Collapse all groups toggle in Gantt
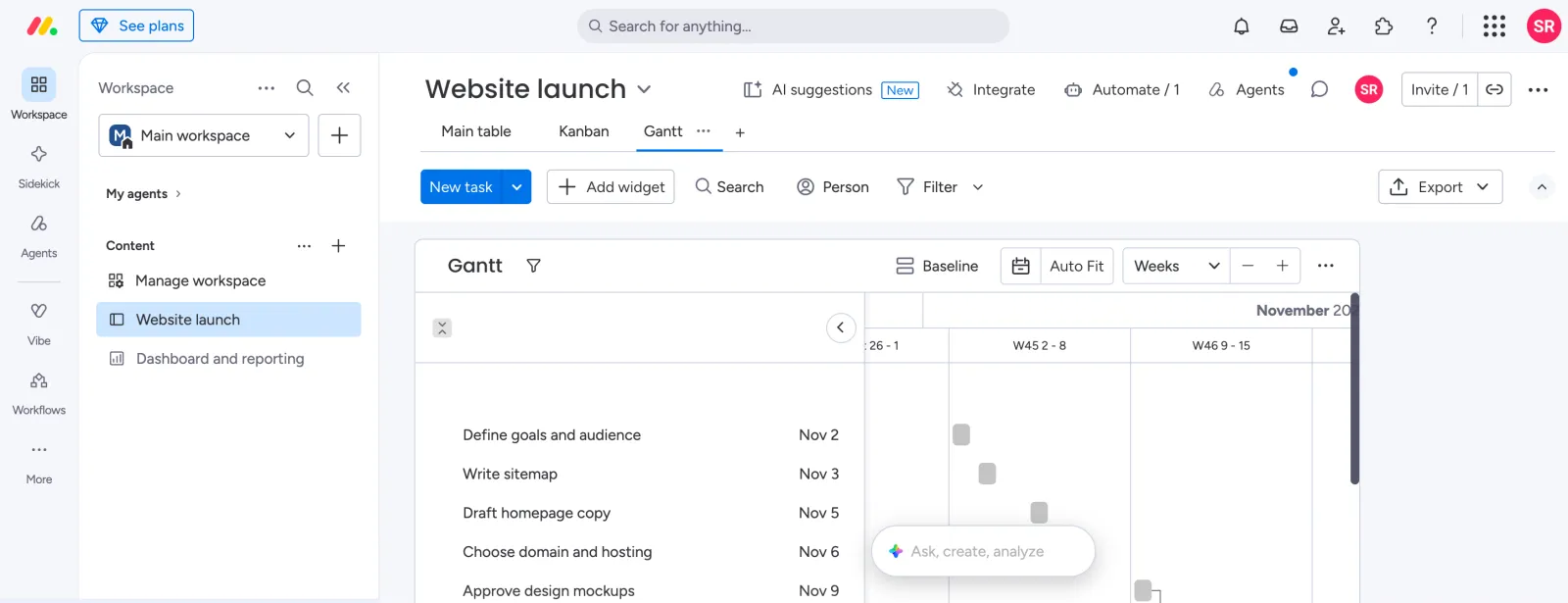 coord(442,327)
